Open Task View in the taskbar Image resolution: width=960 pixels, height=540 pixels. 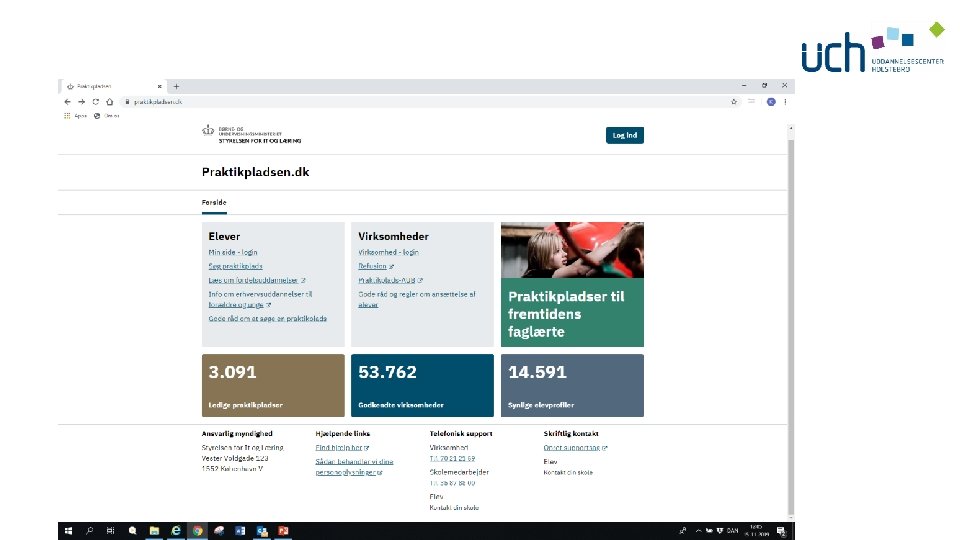pyautogui.click(x=111, y=531)
